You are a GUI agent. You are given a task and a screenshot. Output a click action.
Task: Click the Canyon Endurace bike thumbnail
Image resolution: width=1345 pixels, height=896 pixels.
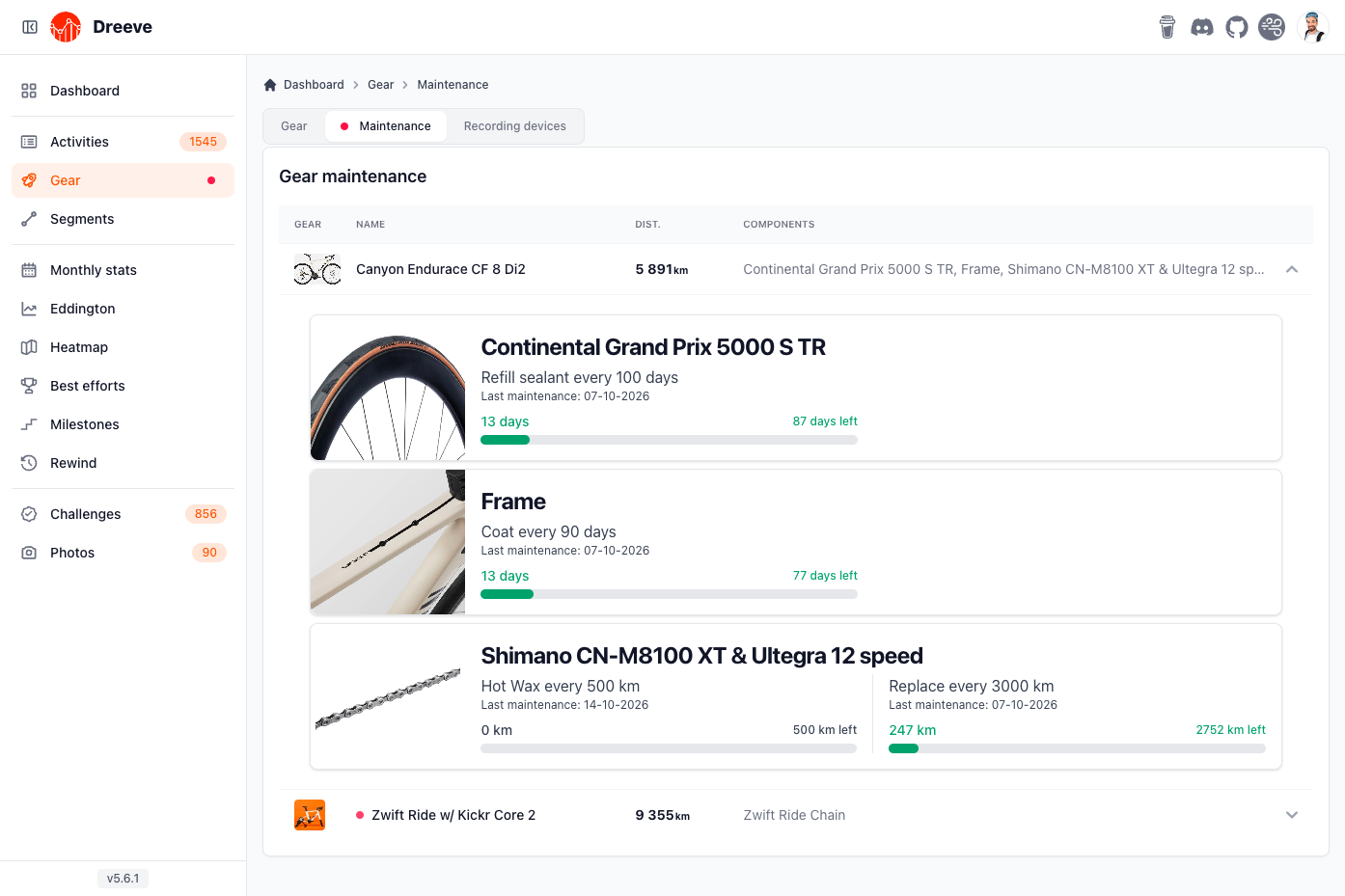tap(317, 269)
